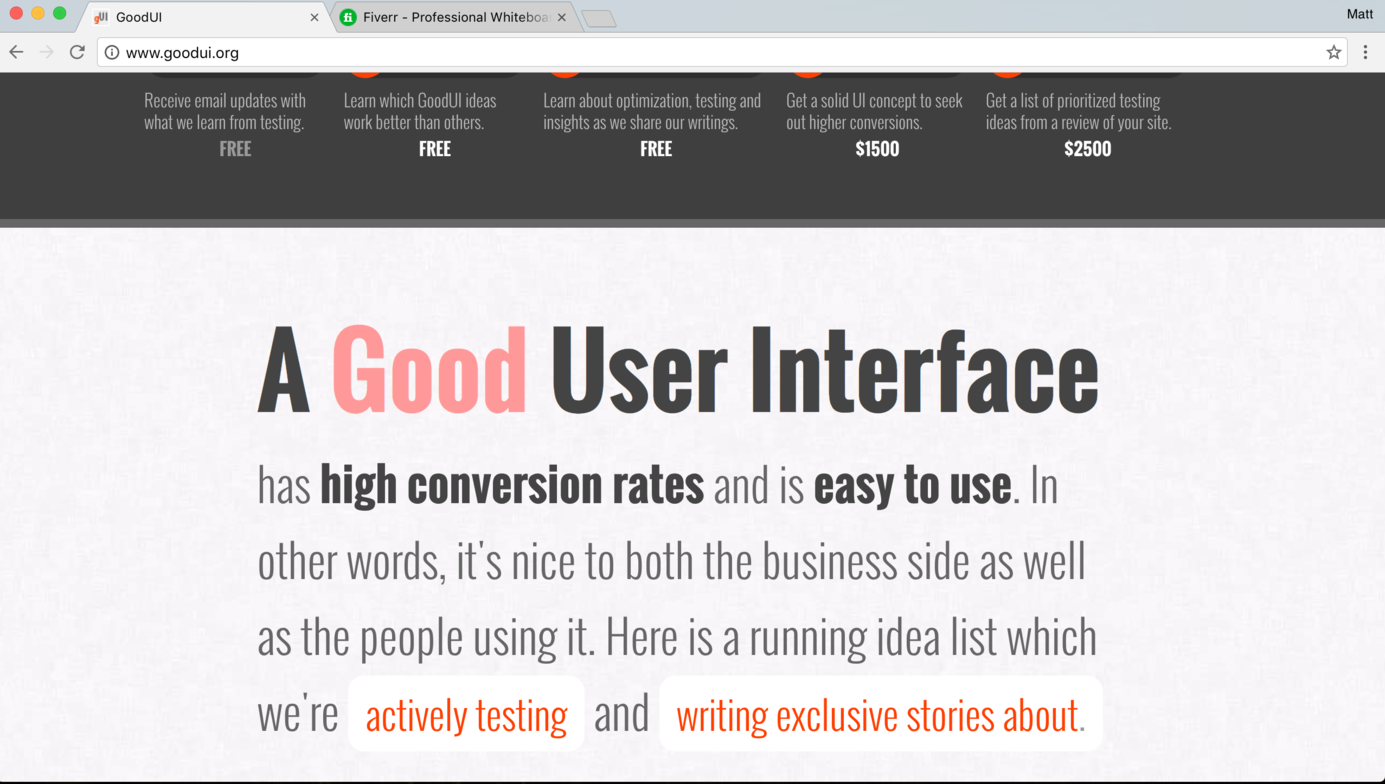
Task: Click the address bar showing www.goodui.org
Action: pyautogui.click(x=700, y=52)
